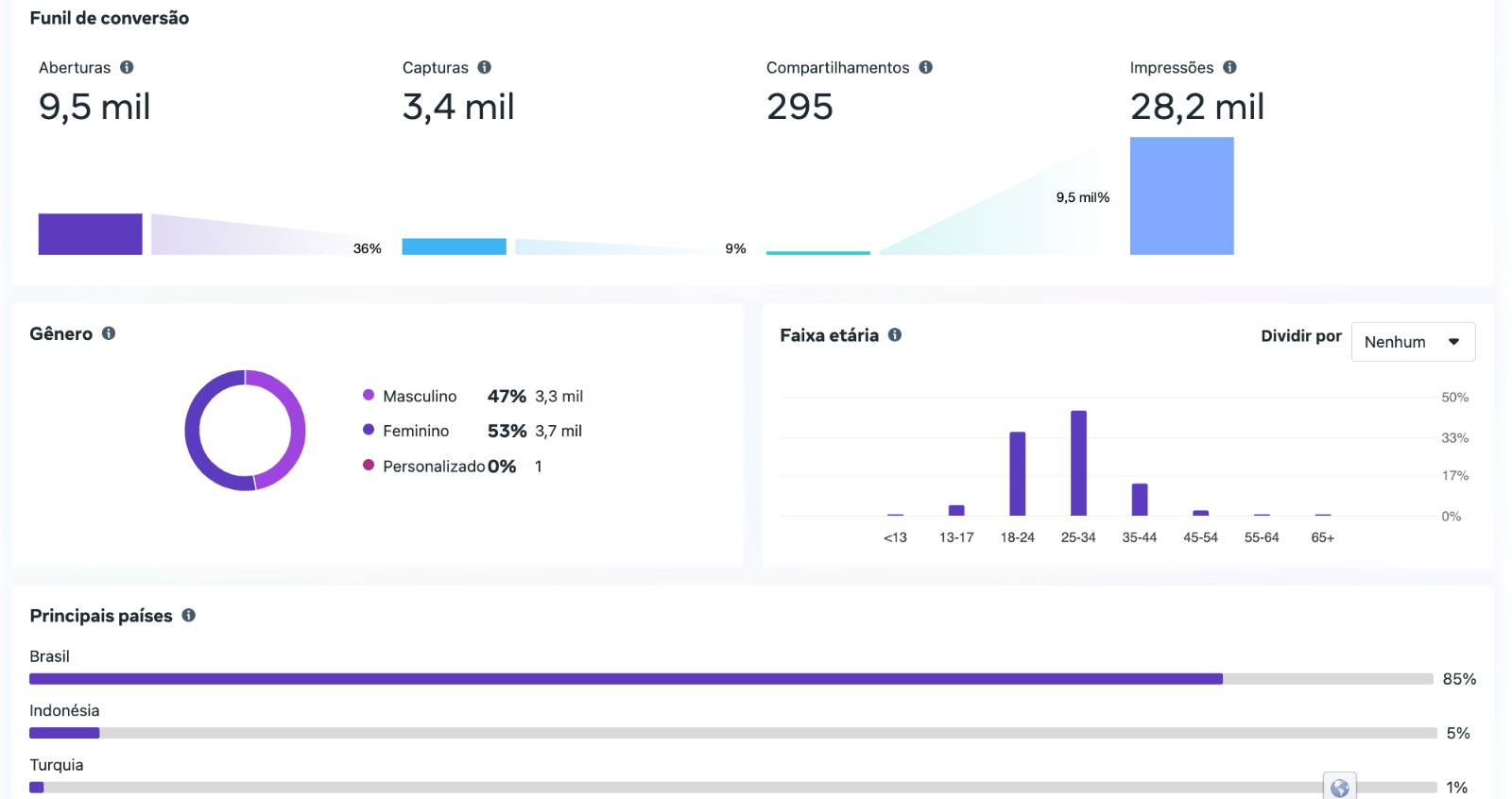Viewport: 1512px width, 799px height.
Task: Click the light blue Impressões bar
Action: [x=1181, y=195]
